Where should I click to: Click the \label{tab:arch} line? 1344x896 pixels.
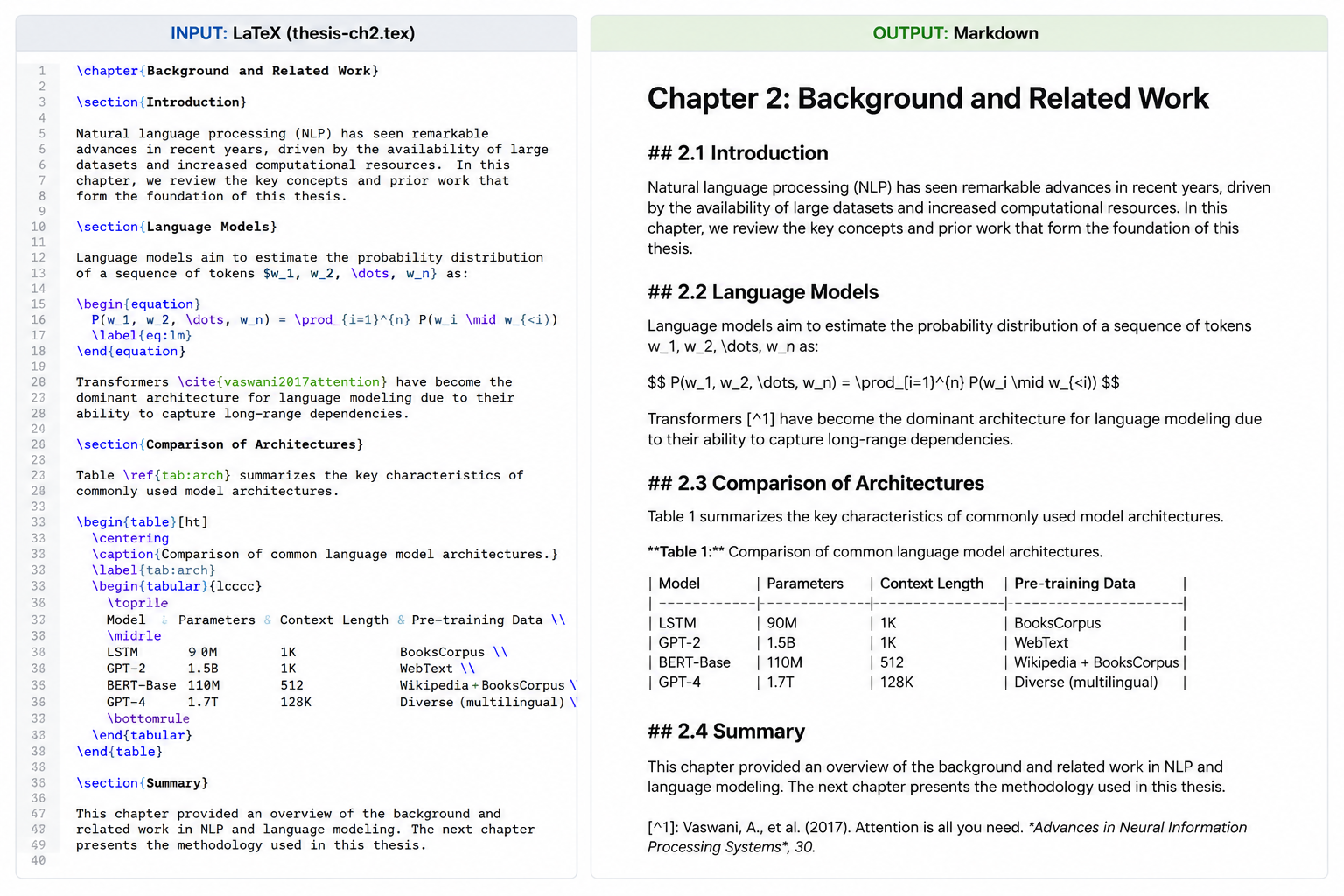pyautogui.click(x=153, y=570)
